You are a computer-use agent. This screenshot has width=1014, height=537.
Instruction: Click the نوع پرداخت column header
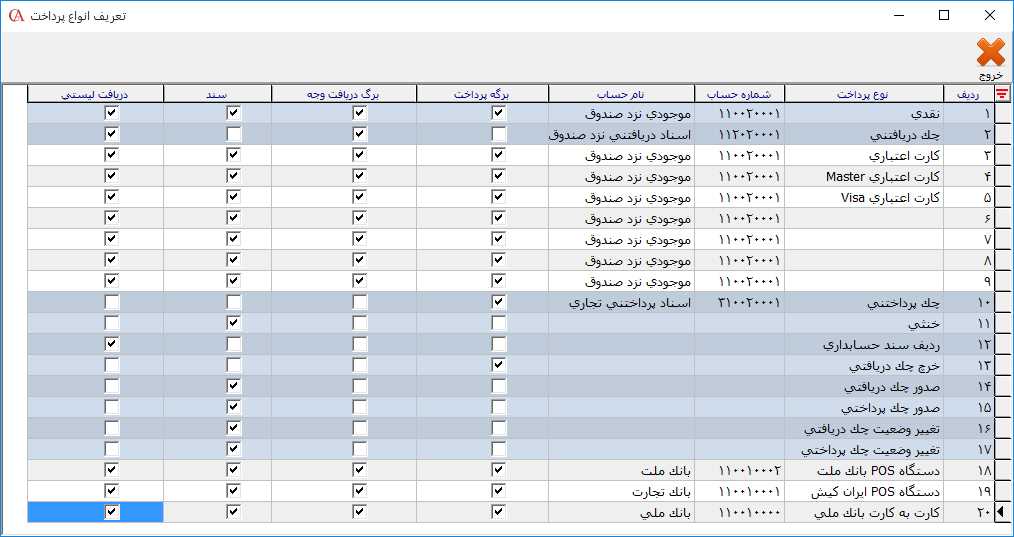[865, 94]
